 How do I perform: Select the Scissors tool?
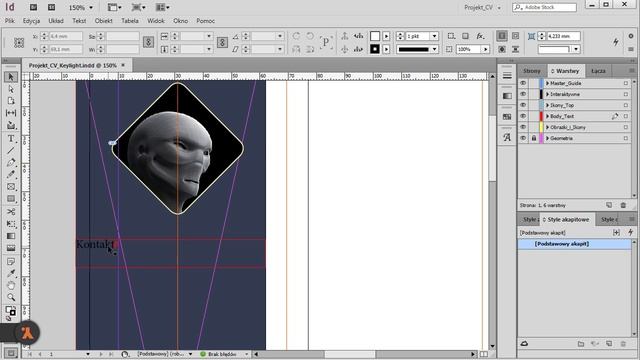click(11, 211)
